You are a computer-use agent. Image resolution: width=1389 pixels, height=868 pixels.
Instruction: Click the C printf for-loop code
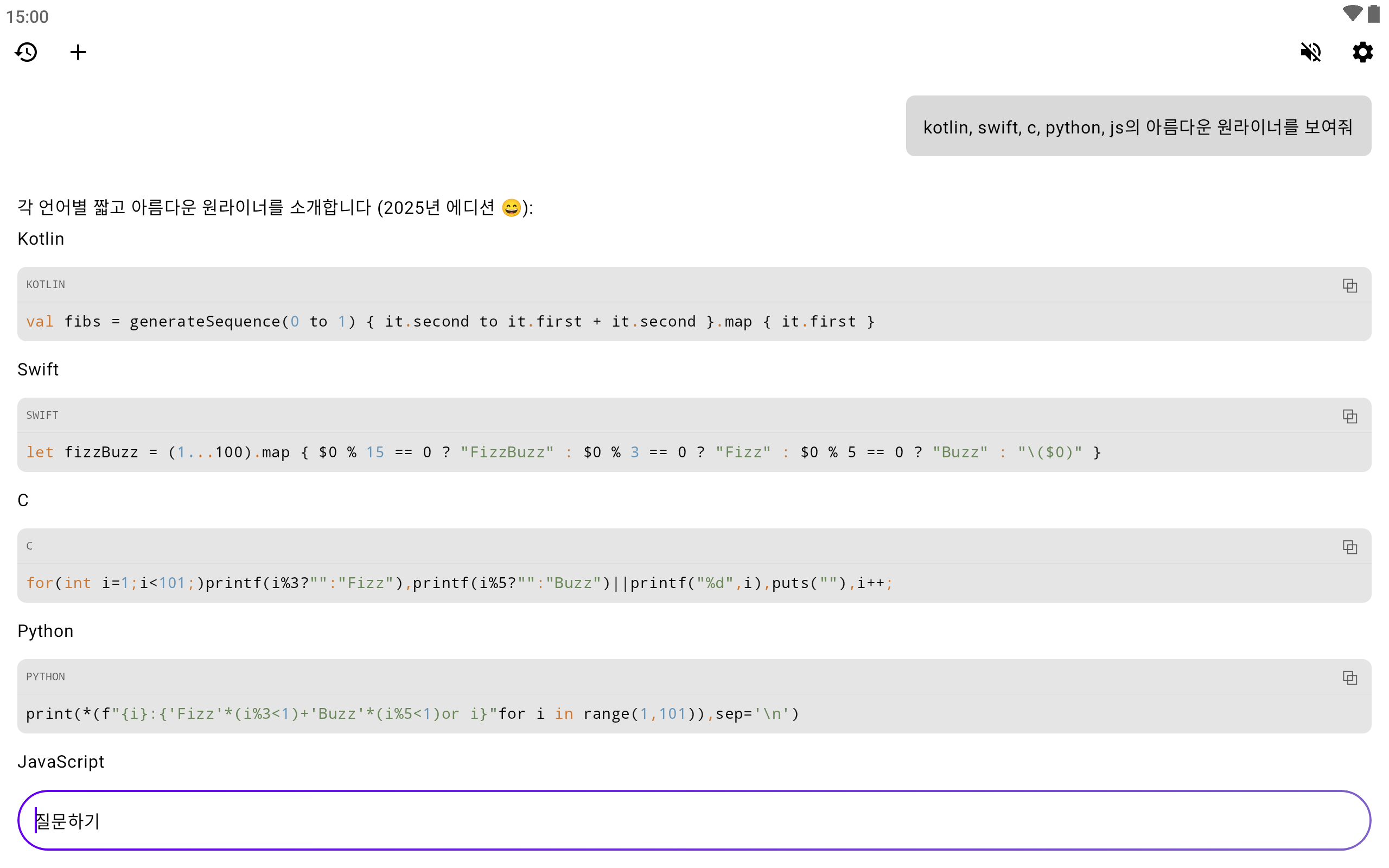[x=459, y=583]
